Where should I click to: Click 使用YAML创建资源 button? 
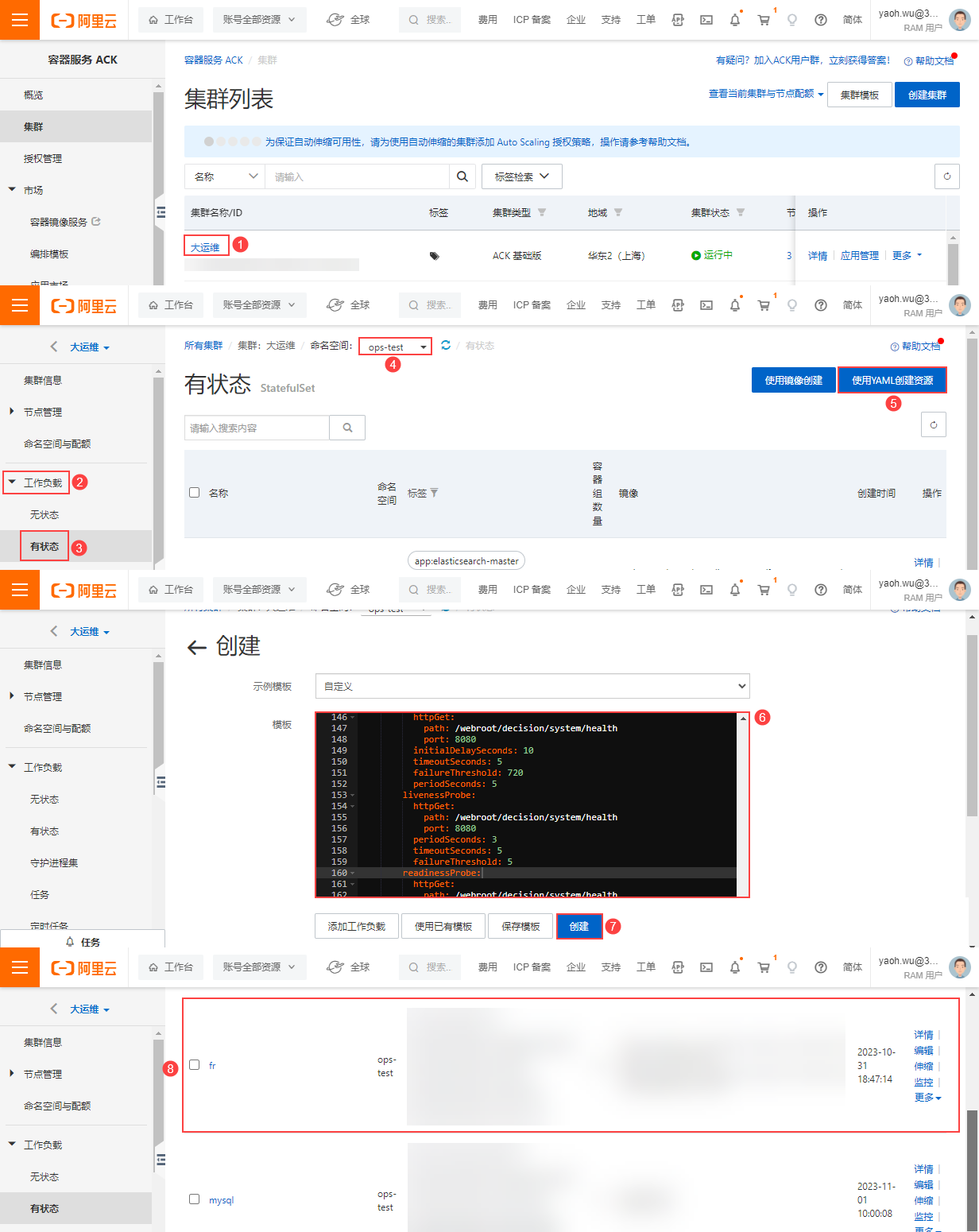click(x=892, y=380)
